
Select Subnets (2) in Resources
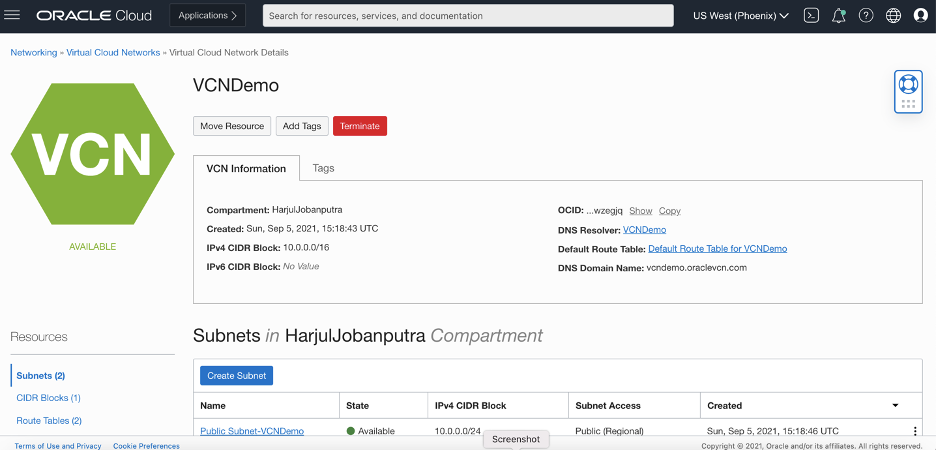tap(41, 375)
